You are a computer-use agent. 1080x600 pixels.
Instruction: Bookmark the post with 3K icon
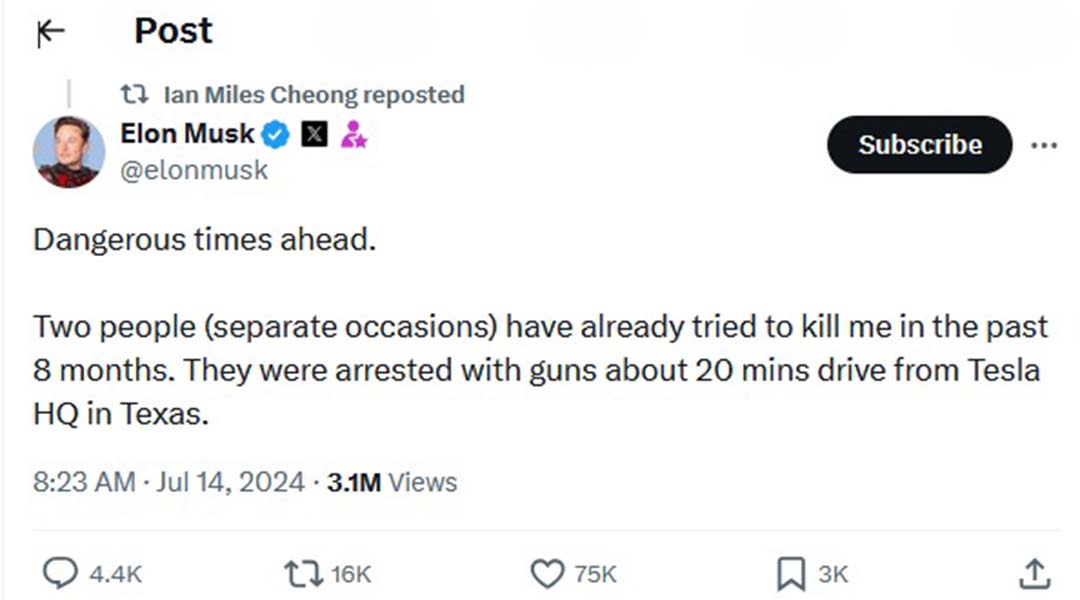tap(791, 574)
